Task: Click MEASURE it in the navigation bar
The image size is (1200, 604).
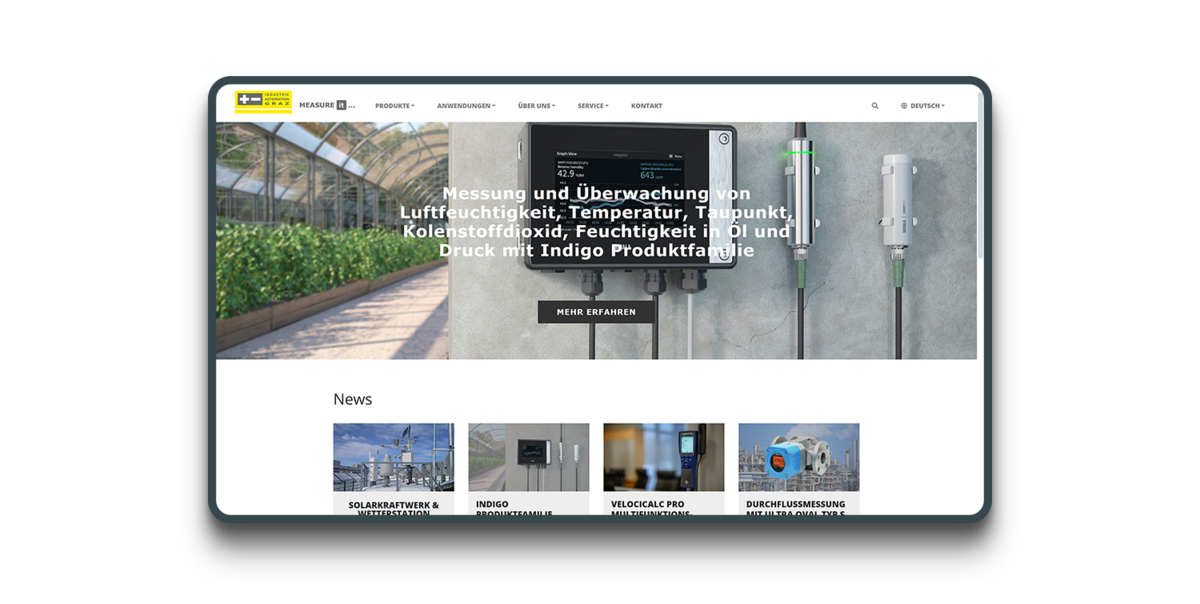Action: click(x=317, y=103)
